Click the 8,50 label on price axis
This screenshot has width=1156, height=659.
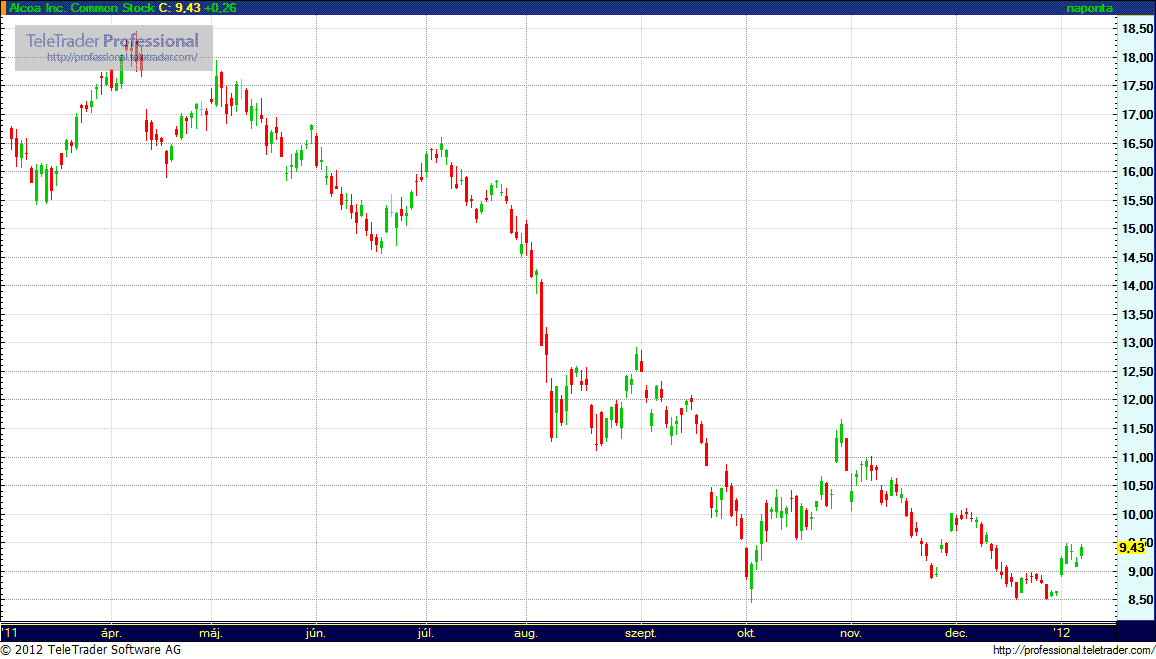(x=1134, y=600)
